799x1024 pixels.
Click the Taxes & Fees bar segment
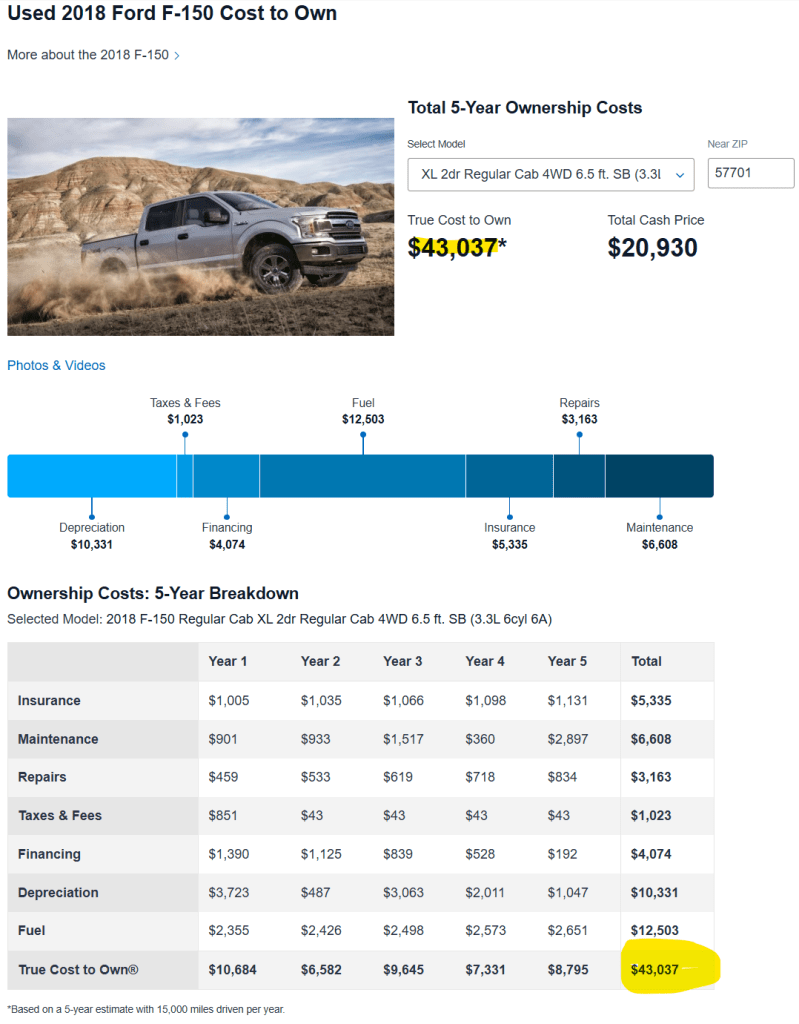point(185,476)
